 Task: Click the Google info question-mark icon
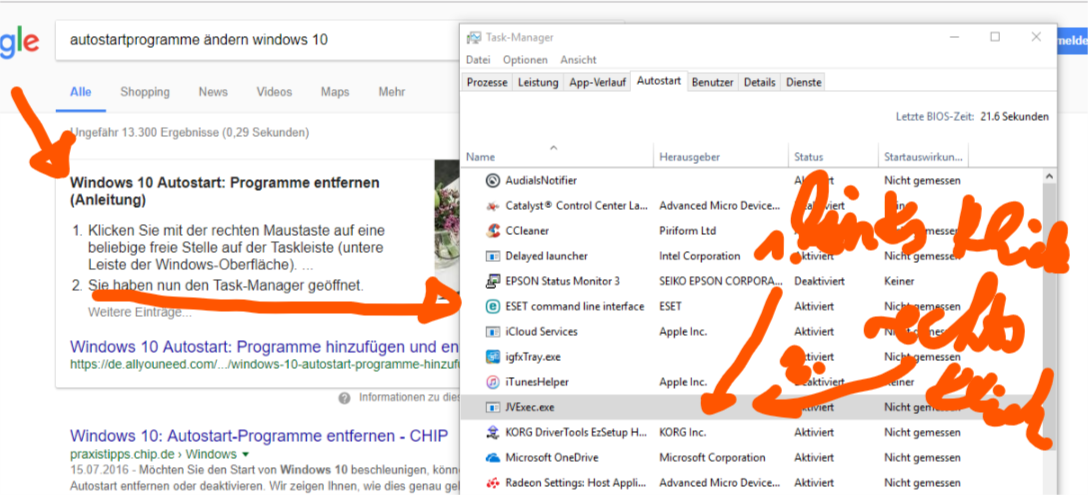coord(345,398)
